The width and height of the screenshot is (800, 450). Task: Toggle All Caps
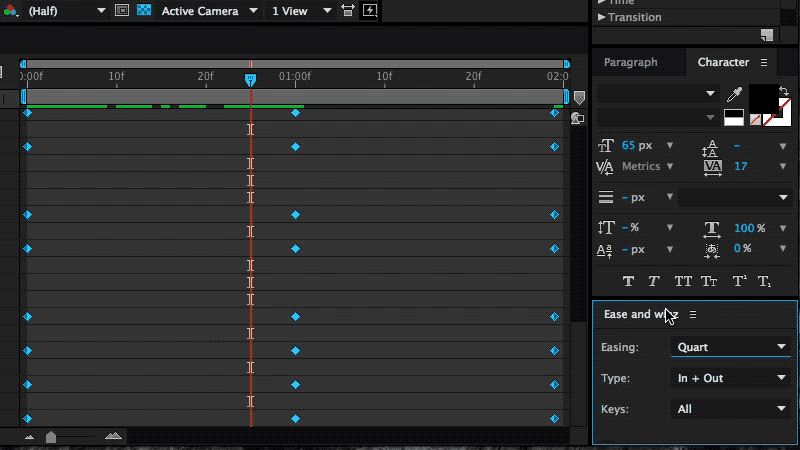point(683,281)
